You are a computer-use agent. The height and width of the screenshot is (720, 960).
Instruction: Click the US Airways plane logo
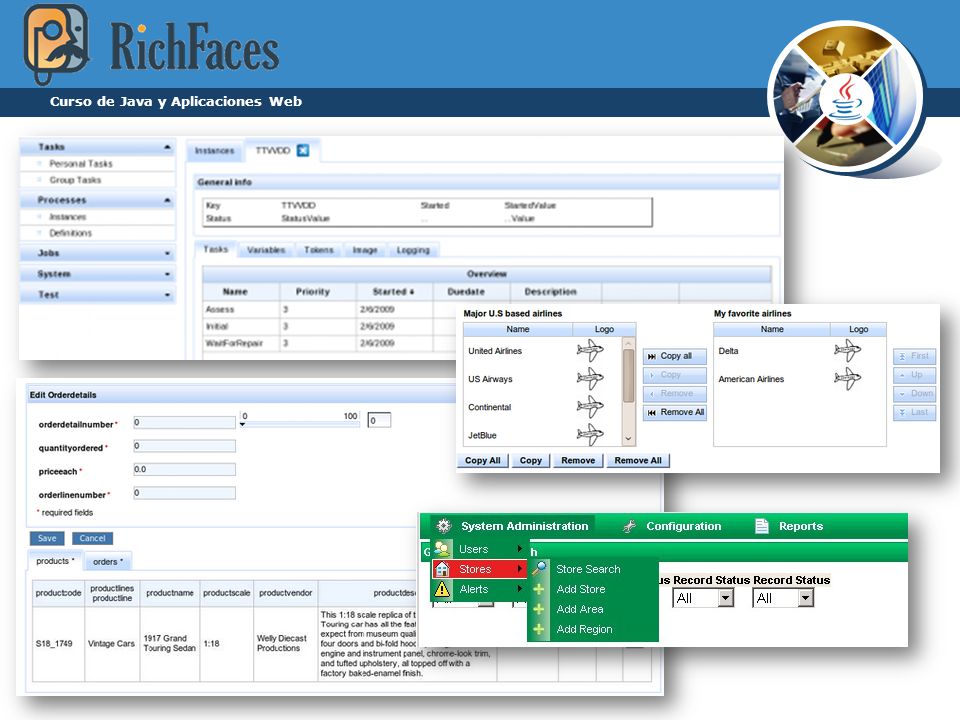(590, 379)
